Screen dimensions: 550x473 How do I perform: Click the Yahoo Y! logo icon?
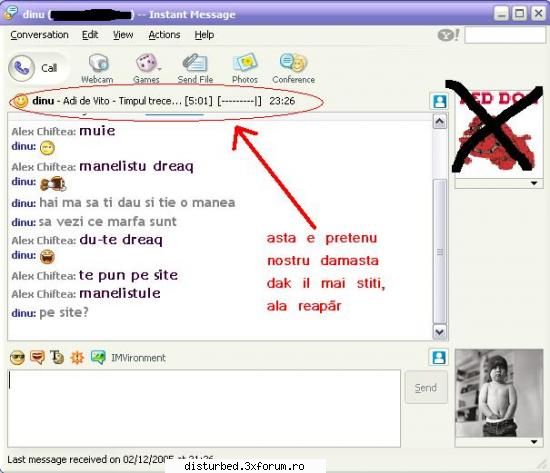(449, 35)
